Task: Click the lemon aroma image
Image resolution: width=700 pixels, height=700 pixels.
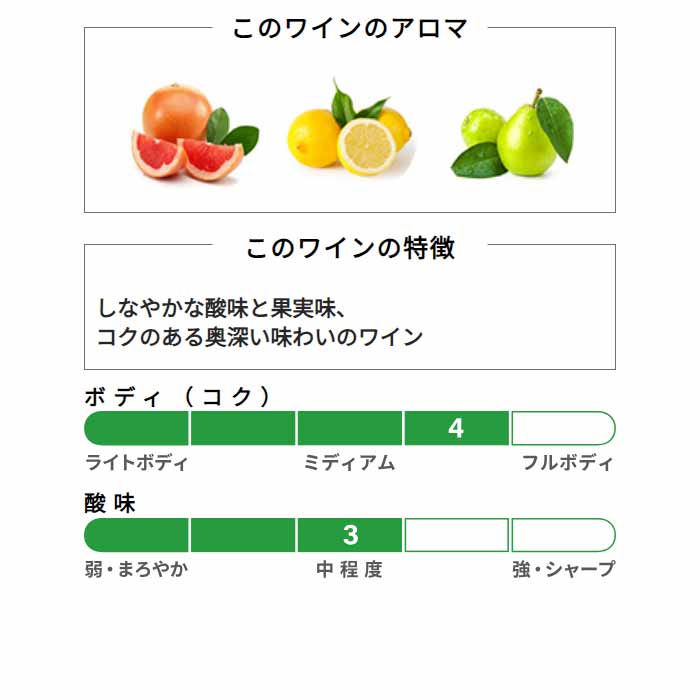Action: pos(350,128)
